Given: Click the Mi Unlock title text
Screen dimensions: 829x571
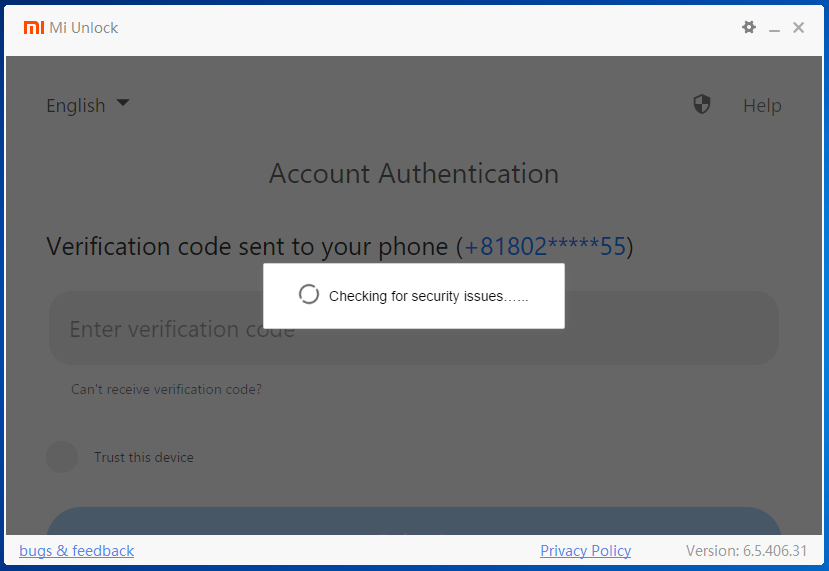Looking at the screenshot, I should (84, 27).
